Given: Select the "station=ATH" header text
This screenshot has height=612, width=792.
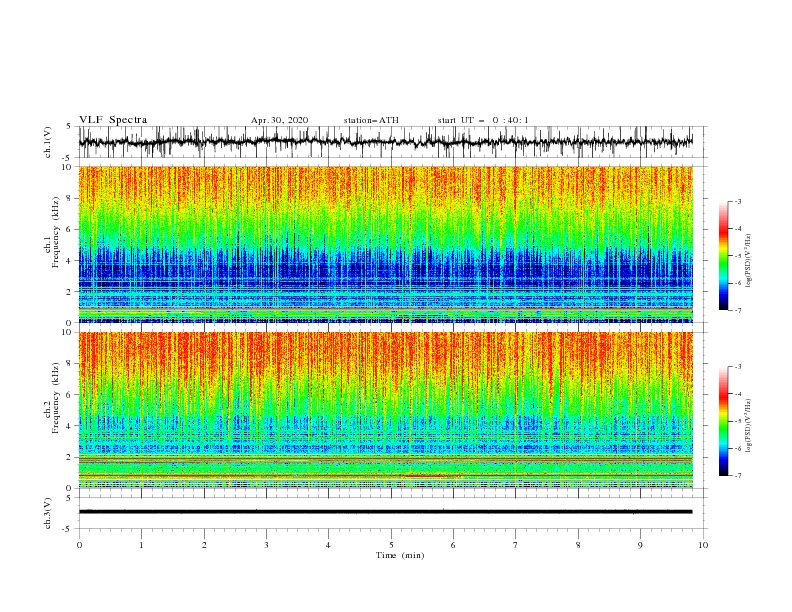Looking at the screenshot, I should pyautogui.click(x=371, y=120).
